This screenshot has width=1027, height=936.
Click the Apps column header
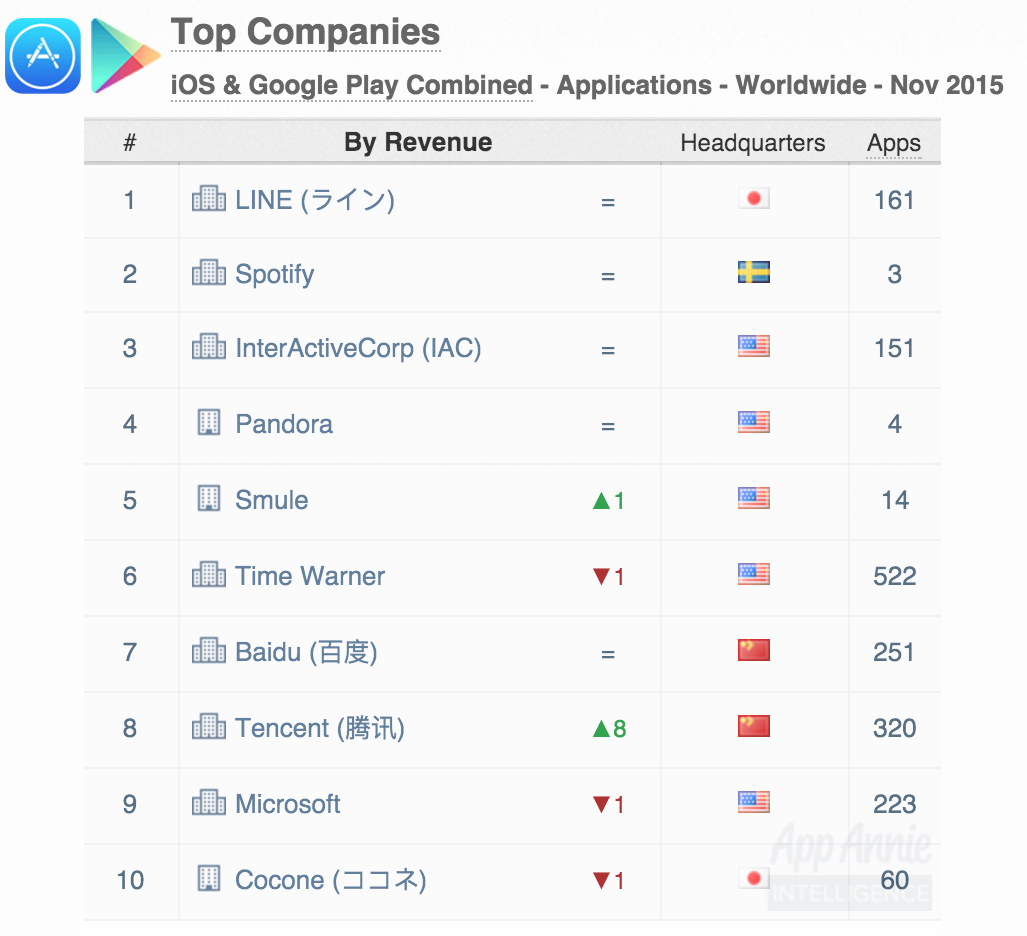click(892, 141)
